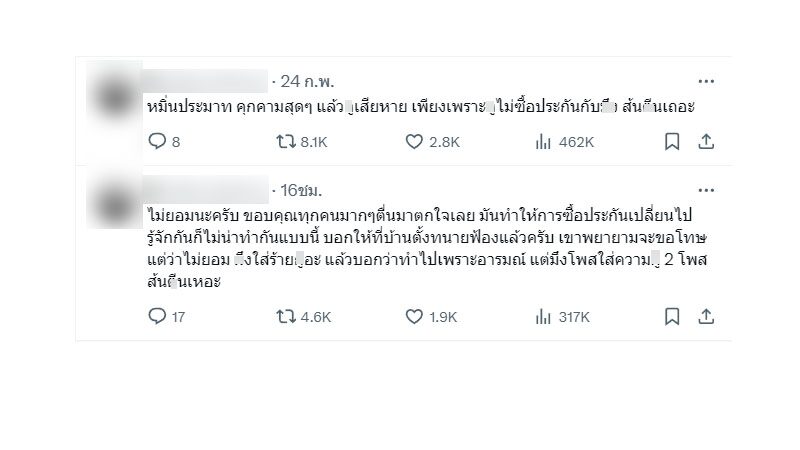Bookmark the tweet dated 24 ก.พ.

pos(672,142)
